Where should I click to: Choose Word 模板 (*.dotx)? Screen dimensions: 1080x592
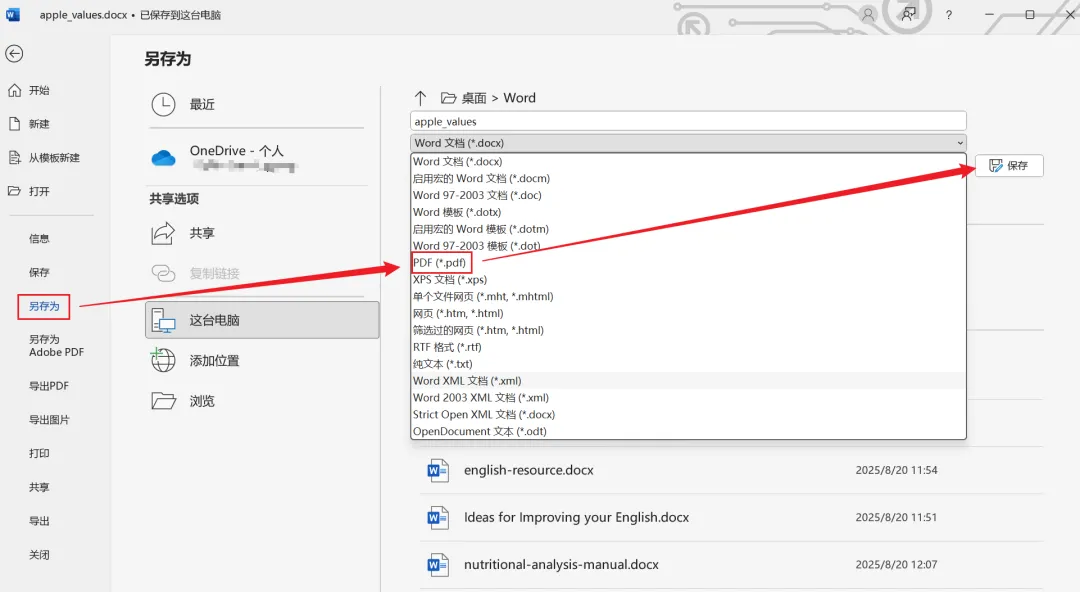[x=688, y=212]
